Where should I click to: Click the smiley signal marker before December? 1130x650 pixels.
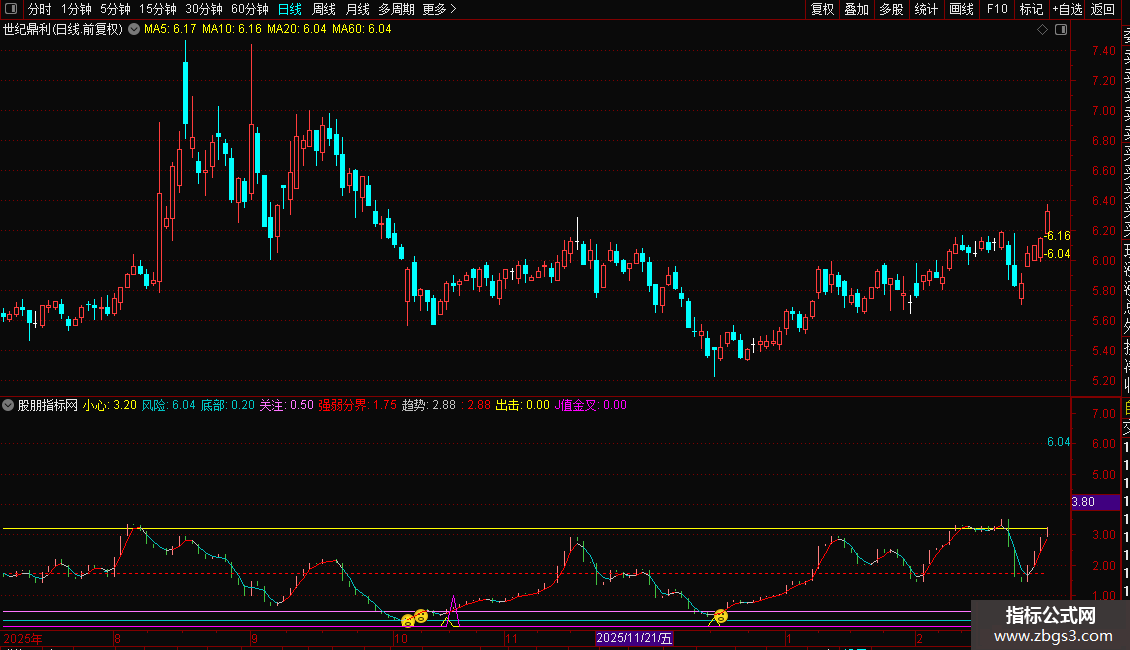tap(720, 616)
